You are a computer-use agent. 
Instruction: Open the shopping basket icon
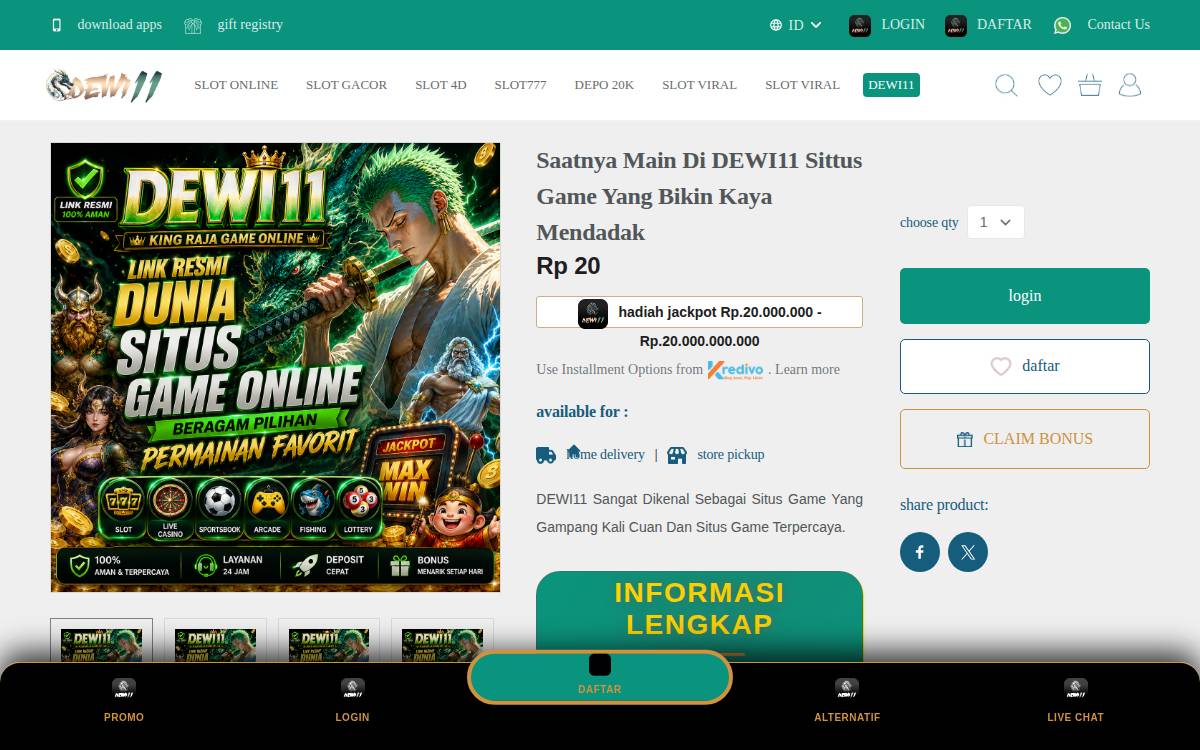point(1090,86)
